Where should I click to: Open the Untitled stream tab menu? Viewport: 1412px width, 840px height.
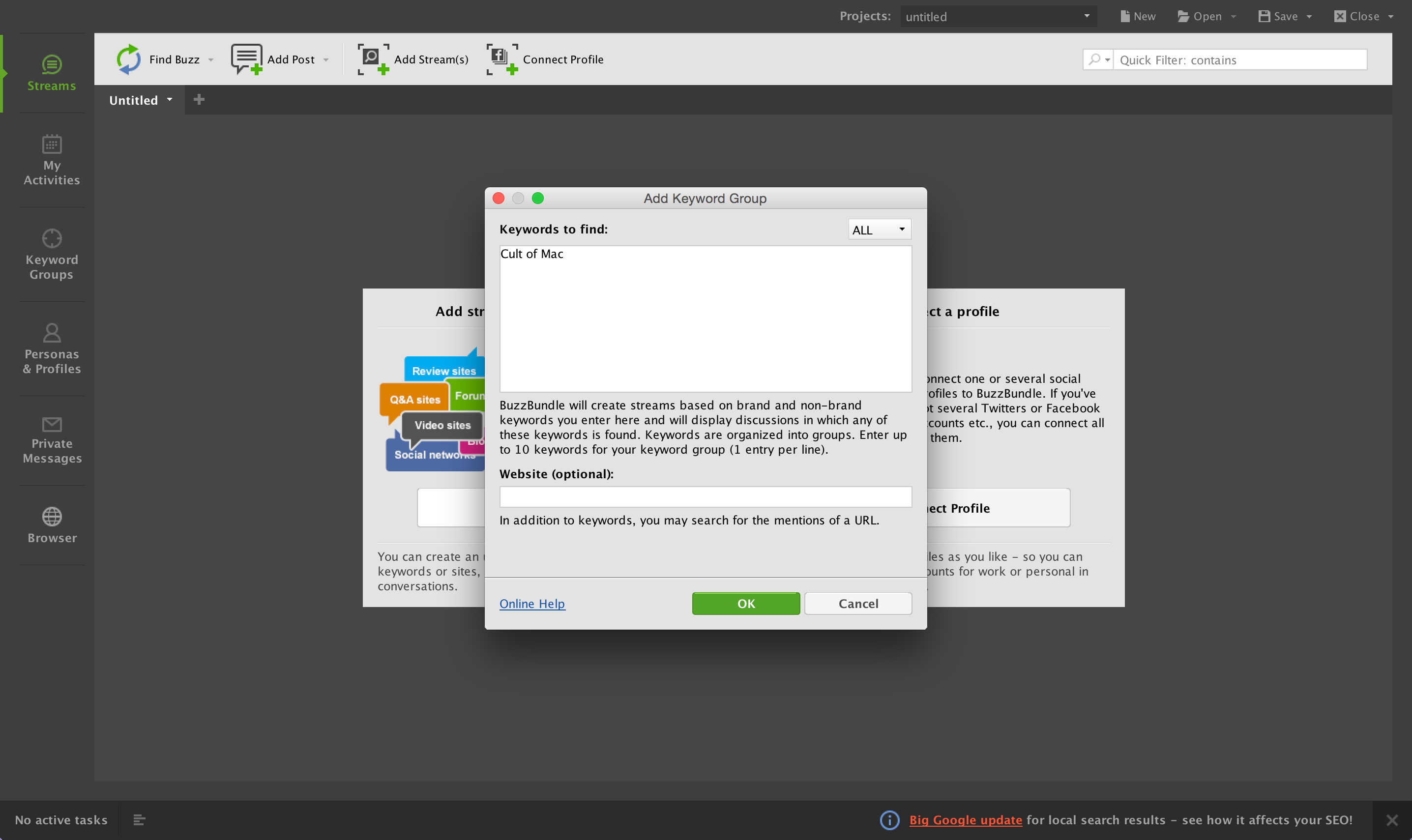169,100
